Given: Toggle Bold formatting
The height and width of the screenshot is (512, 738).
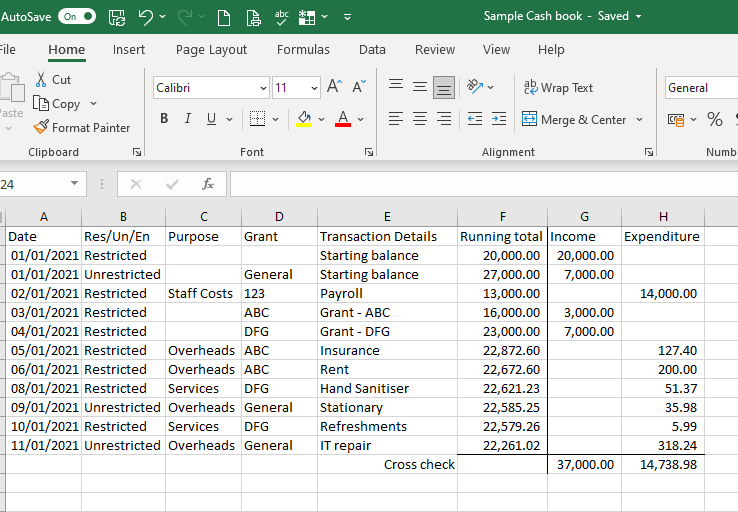Looking at the screenshot, I should [164, 119].
